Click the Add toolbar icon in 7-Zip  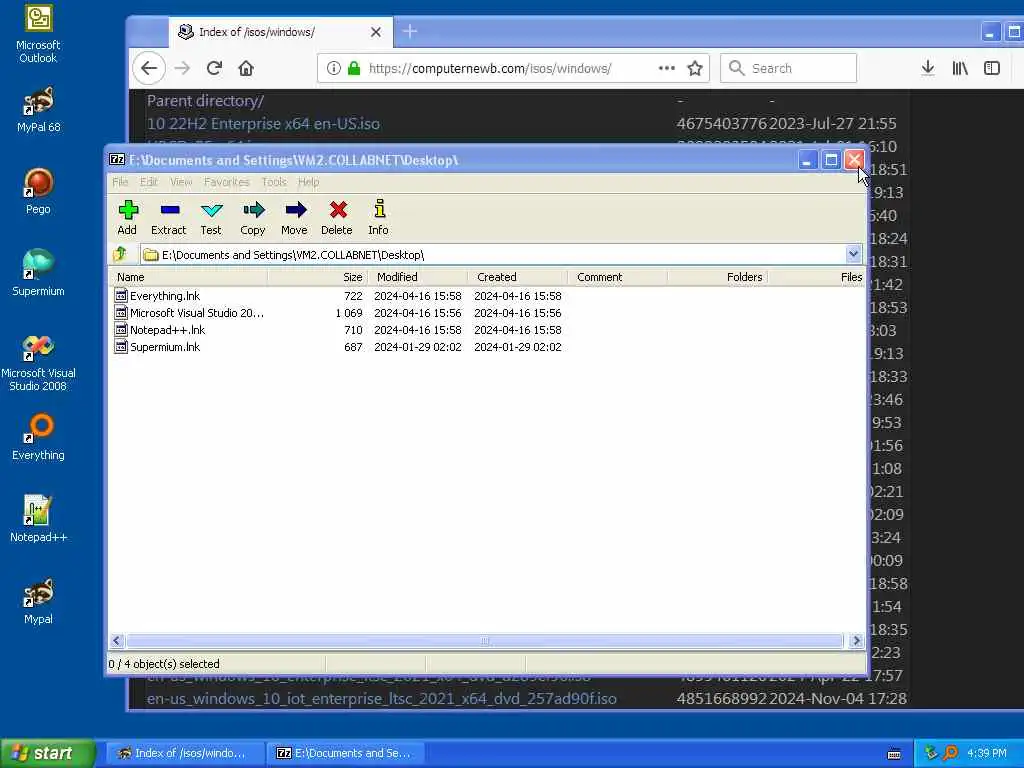pyautogui.click(x=127, y=217)
